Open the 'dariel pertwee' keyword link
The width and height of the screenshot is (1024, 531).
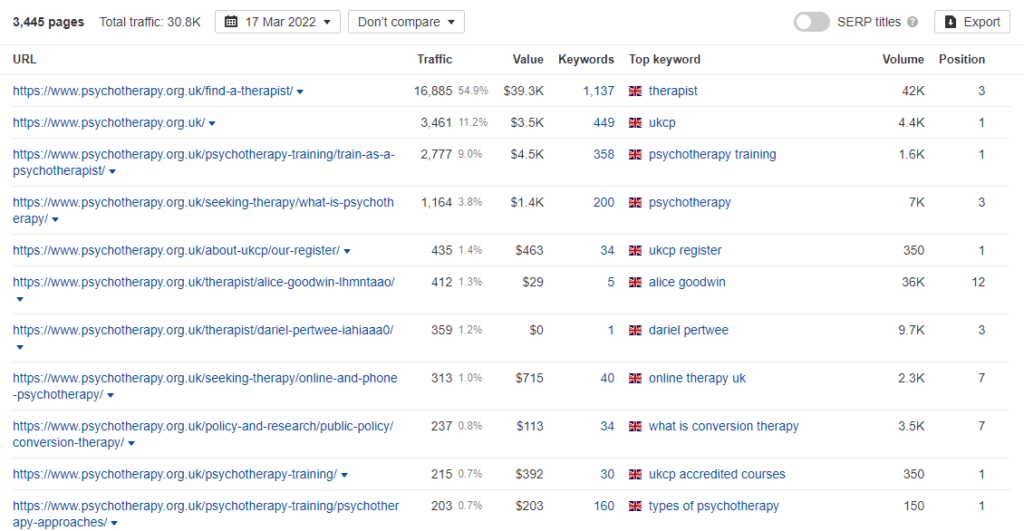click(x=688, y=330)
